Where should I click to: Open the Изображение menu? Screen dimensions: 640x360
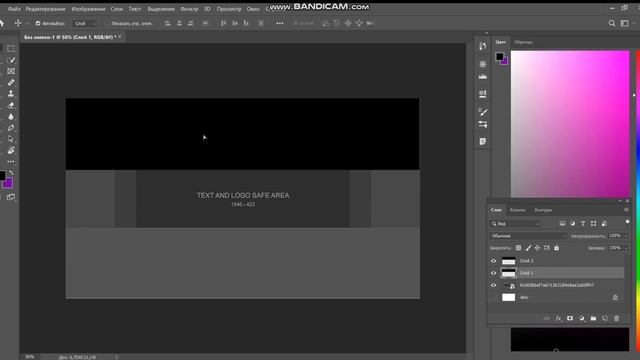click(88, 9)
